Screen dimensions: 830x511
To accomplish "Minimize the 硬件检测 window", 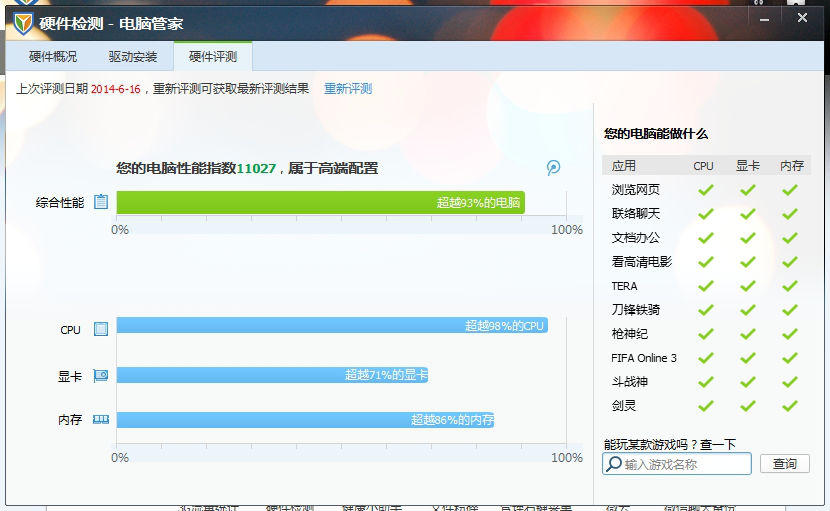I will [x=764, y=20].
